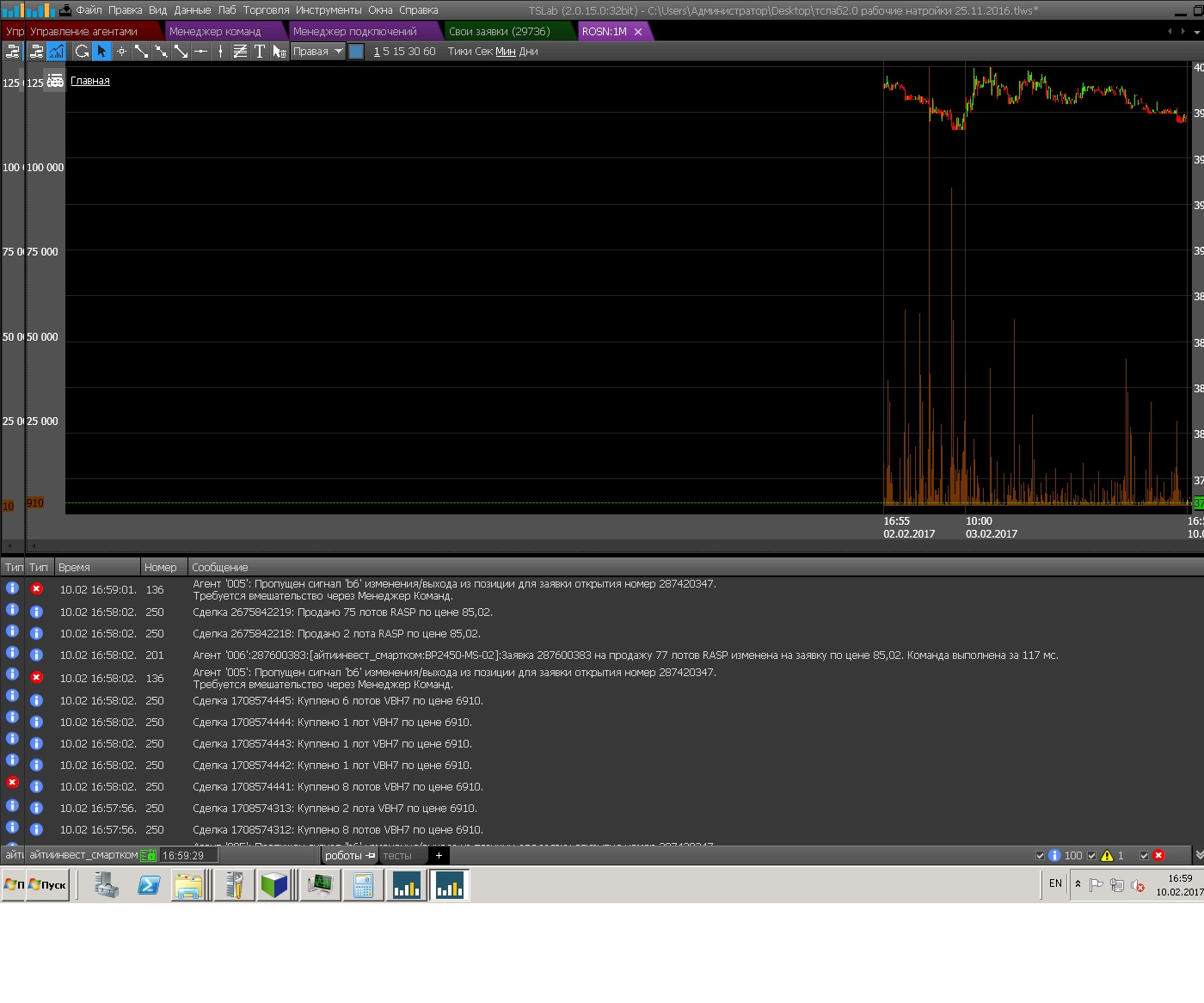Show hidden system tray icons
1204x1003 pixels.
[1078, 884]
